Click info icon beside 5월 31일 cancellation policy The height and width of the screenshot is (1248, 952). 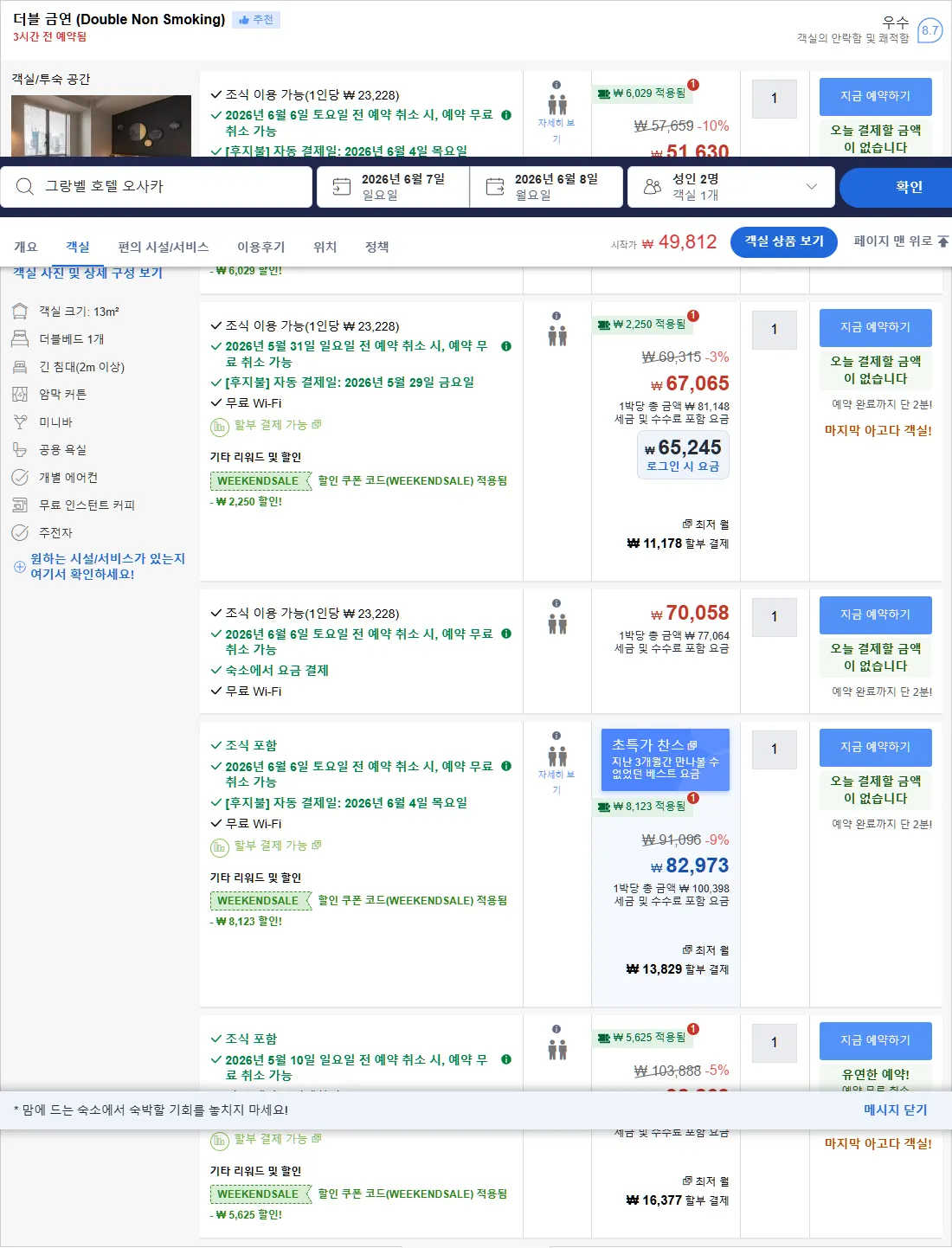pos(506,346)
